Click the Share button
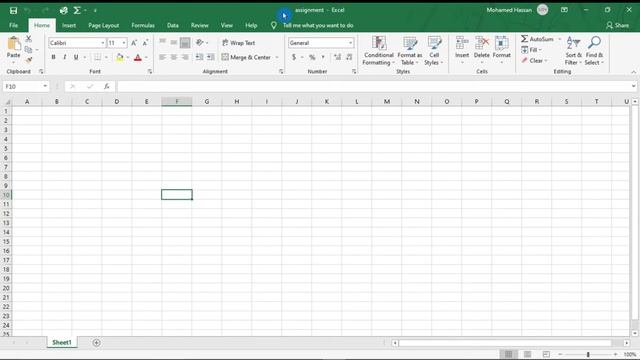The height and width of the screenshot is (360, 640). pos(618,25)
